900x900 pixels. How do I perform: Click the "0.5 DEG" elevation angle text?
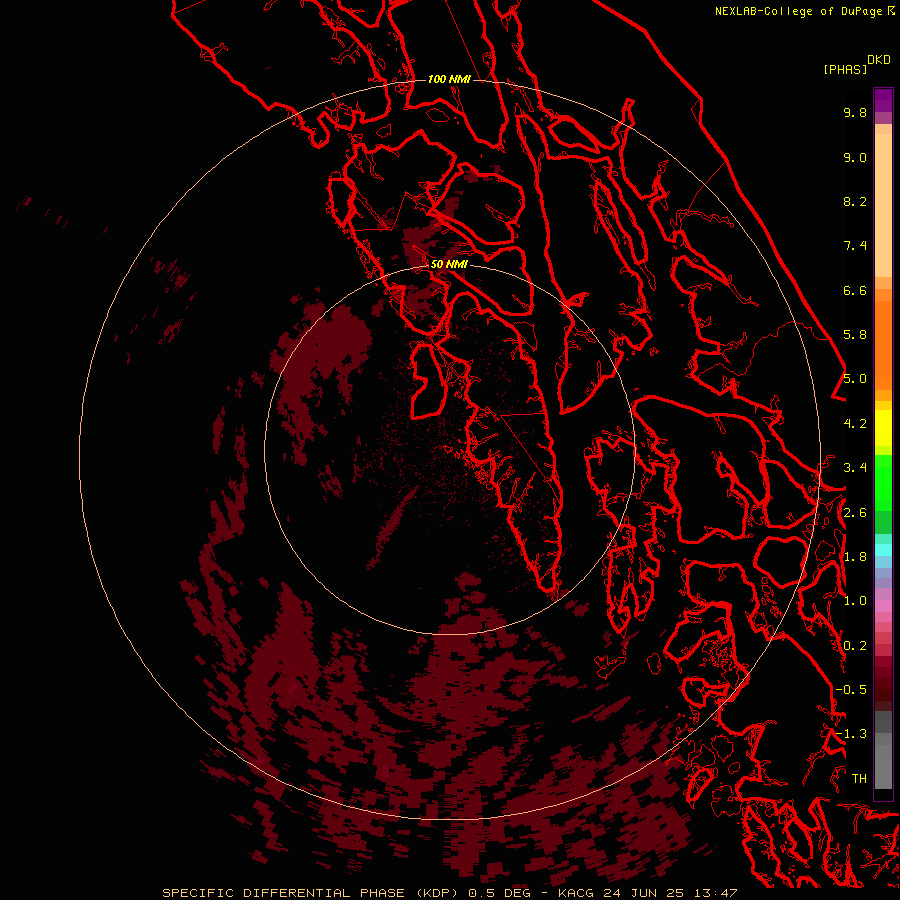tap(499, 893)
